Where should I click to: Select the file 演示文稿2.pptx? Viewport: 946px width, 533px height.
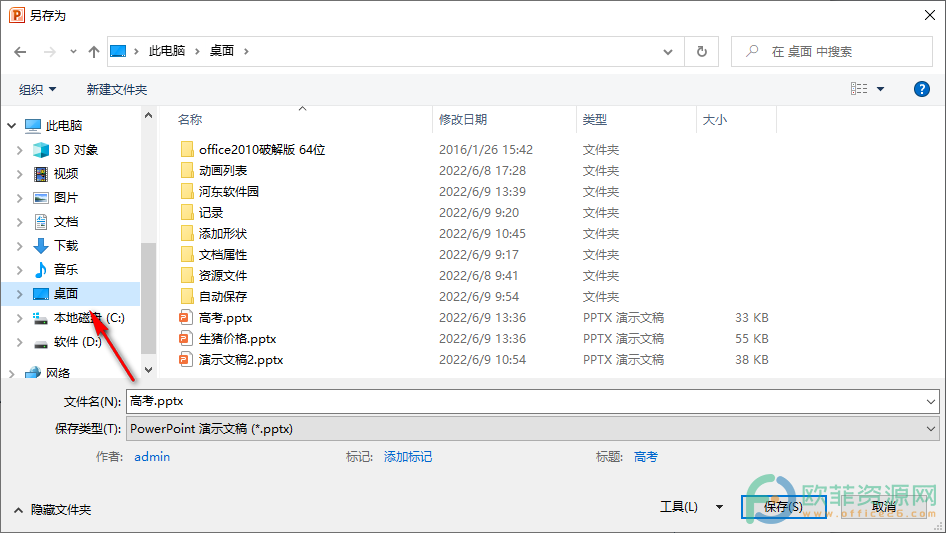241,360
